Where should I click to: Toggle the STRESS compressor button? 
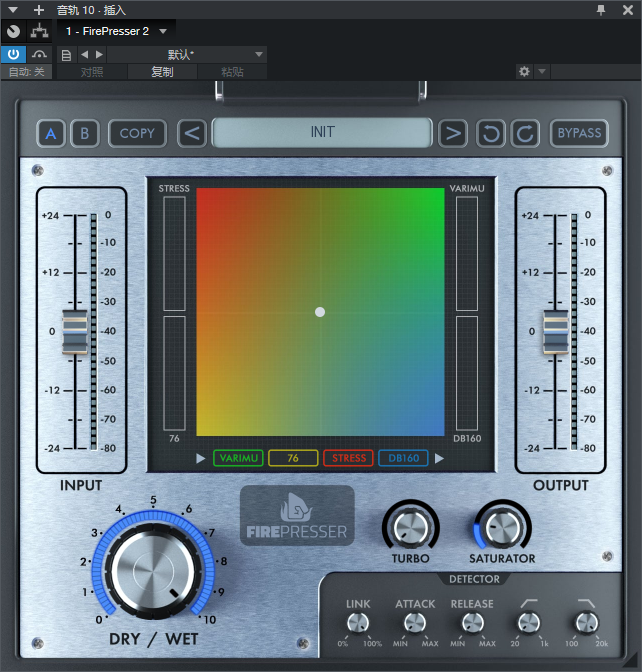pyautogui.click(x=348, y=458)
